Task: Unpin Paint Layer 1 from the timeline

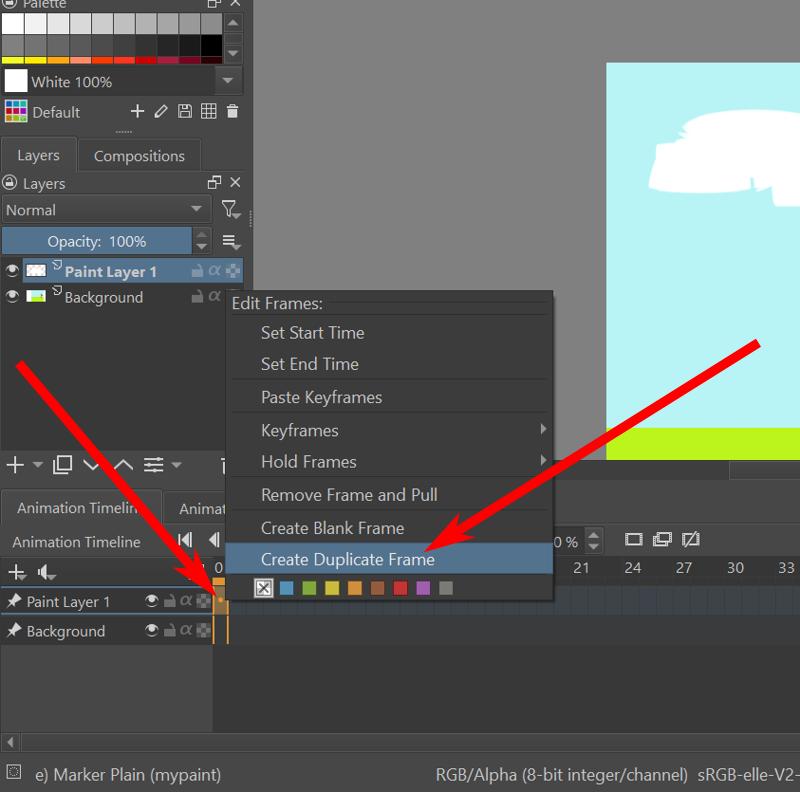Action: [14, 601]
